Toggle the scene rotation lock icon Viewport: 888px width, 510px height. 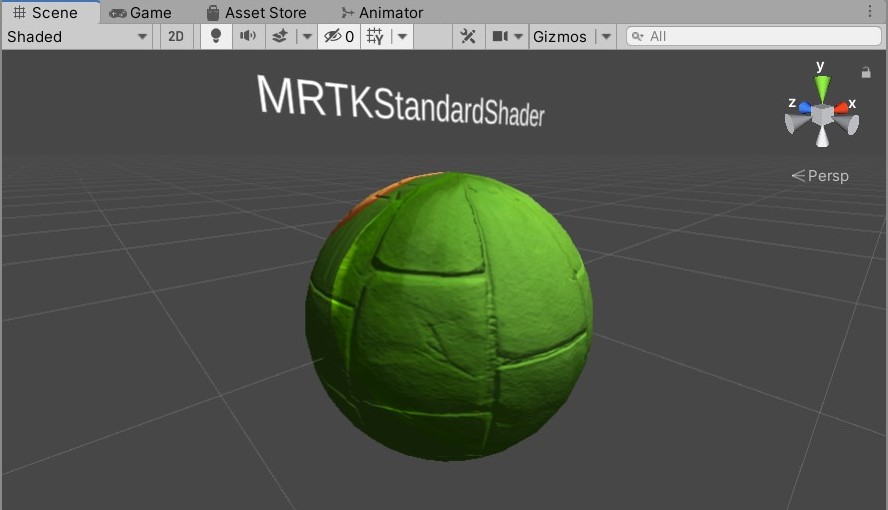coord(866,72)
